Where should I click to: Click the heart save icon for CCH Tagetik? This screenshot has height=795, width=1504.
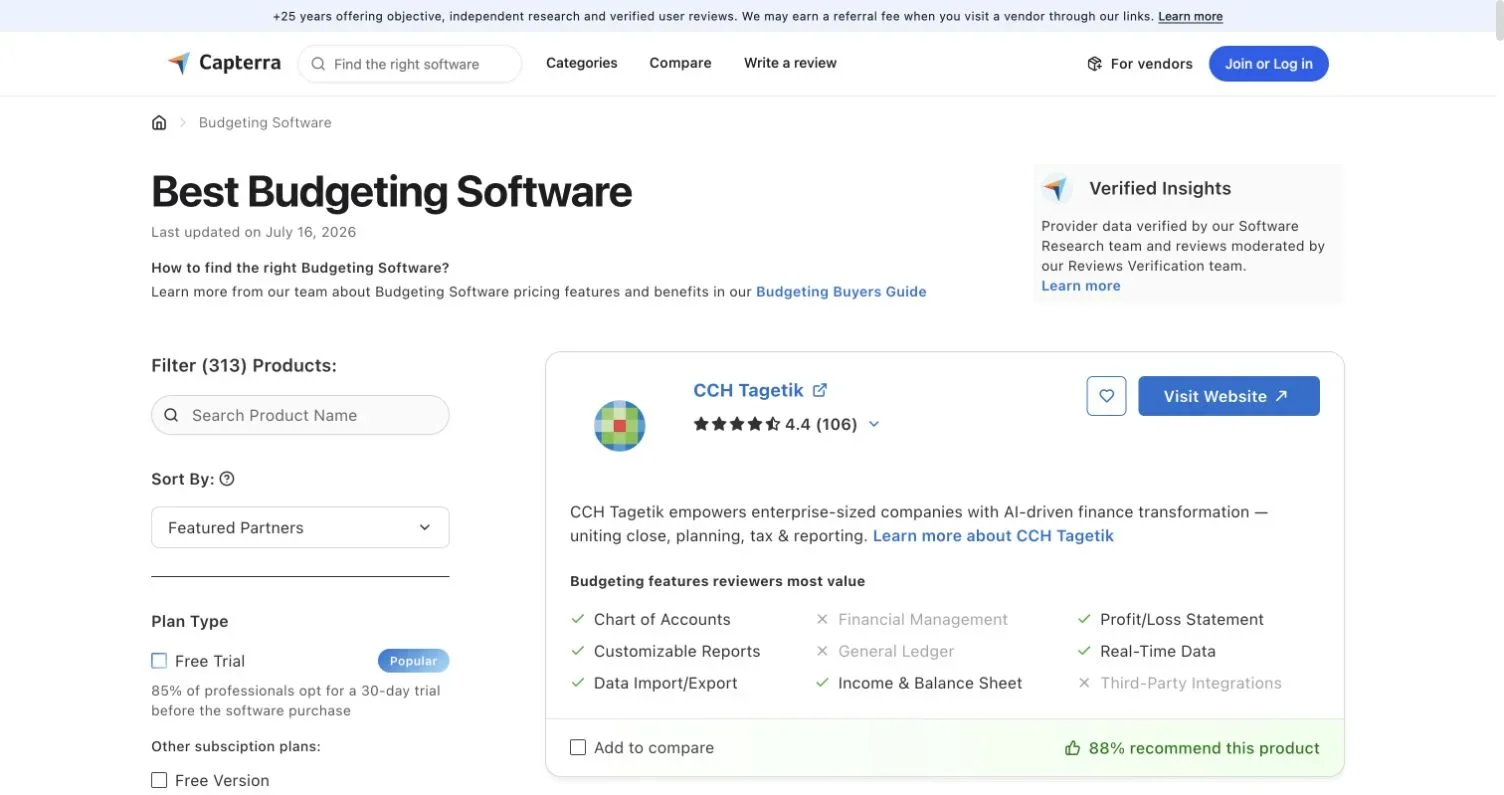[x=1106, y=396]
